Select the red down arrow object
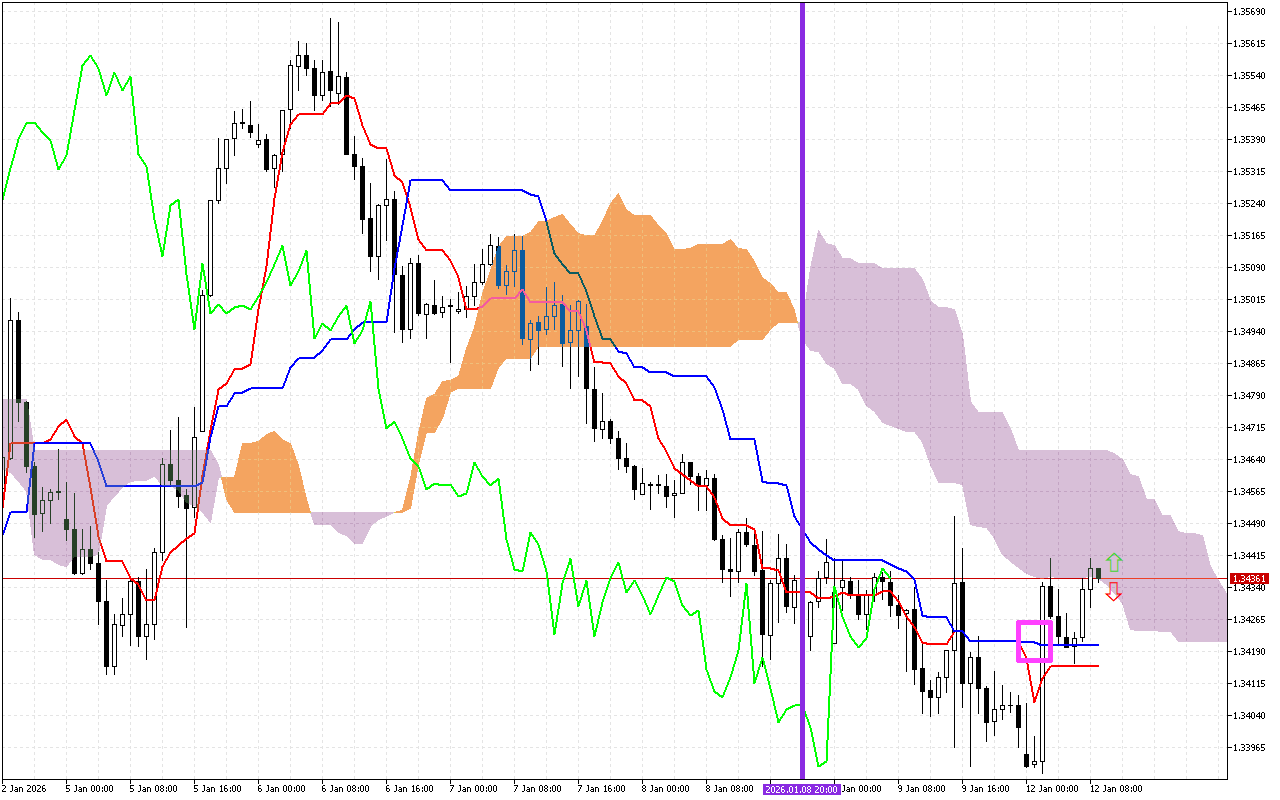The width and height of the screenshot is (1280, 800). 1113,592
